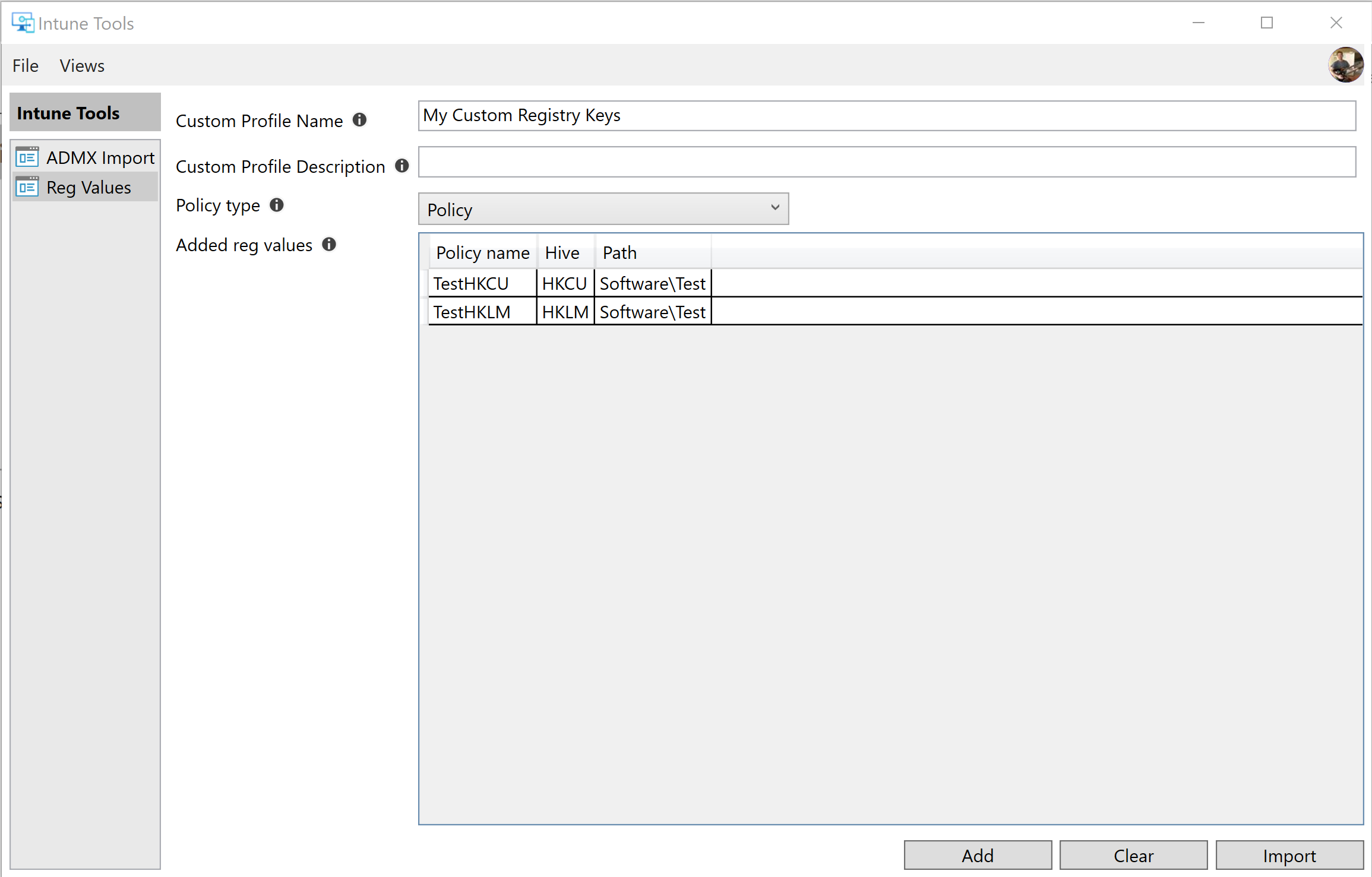Open the Policy type dropdown
Screen dimensions: 1372x877
click(x=602, y=209)
